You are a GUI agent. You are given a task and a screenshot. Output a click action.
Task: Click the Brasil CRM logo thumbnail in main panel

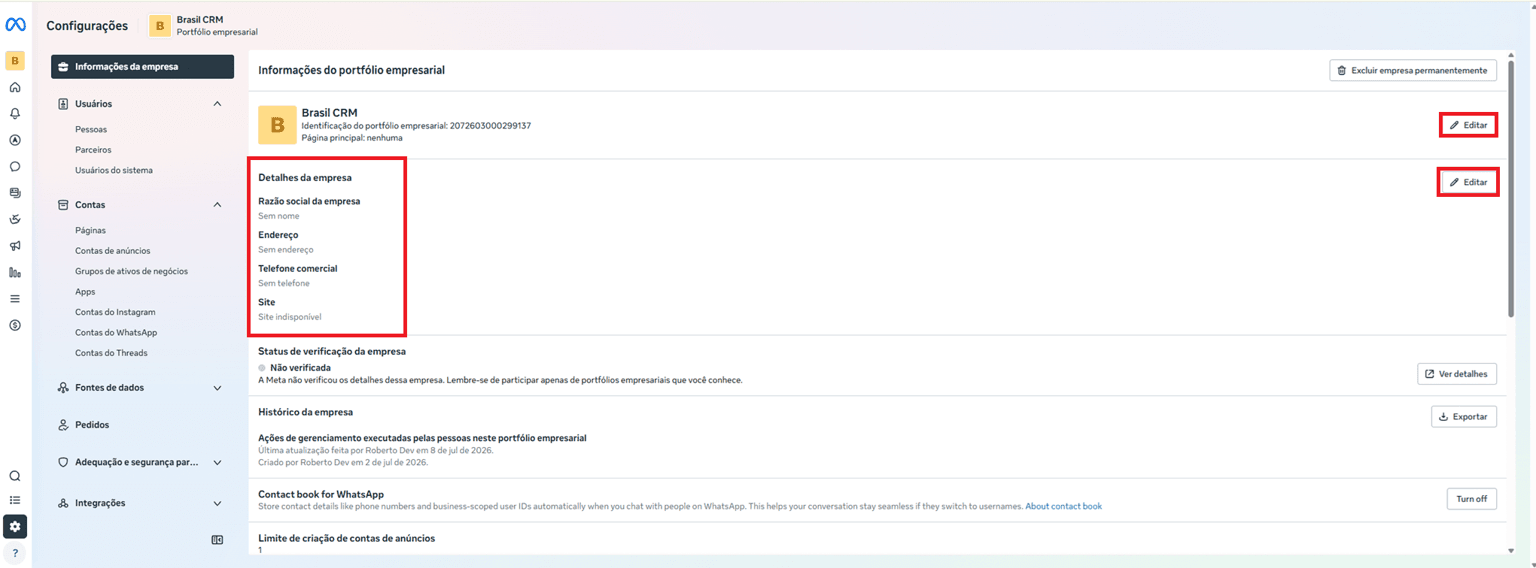(x=277, y=125)
